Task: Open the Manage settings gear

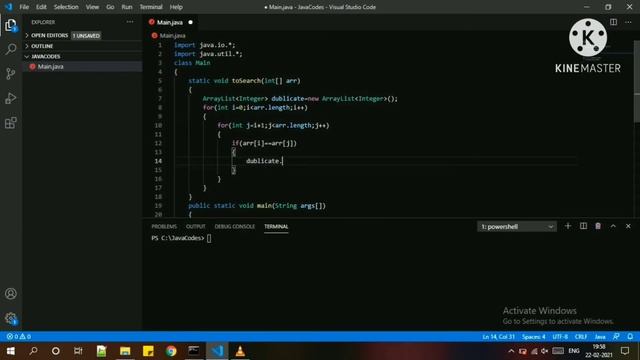Action: coord(11,318)
